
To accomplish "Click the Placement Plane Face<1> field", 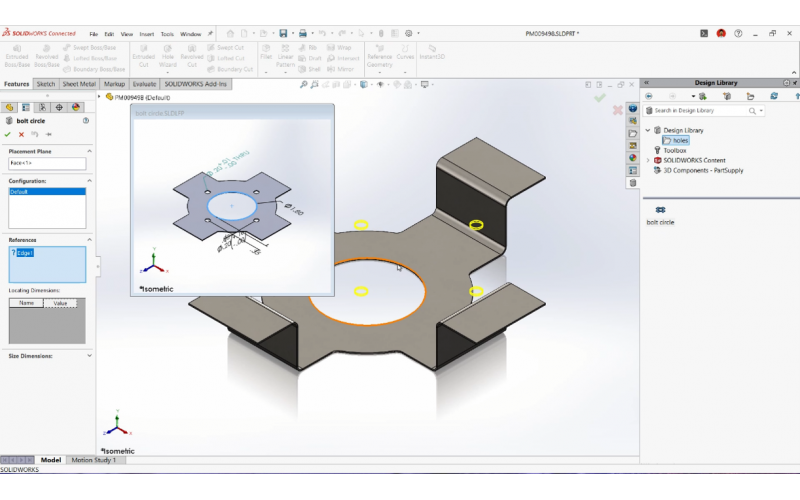I will click(x=47, y=163).
